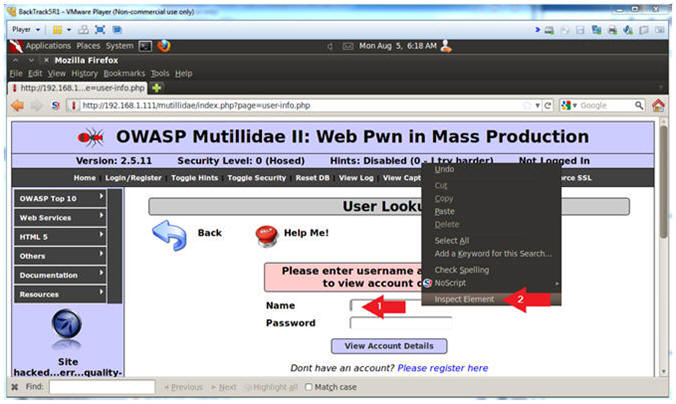
Task: Click the blue Back arrow image on the page
Action: point(169,235)
